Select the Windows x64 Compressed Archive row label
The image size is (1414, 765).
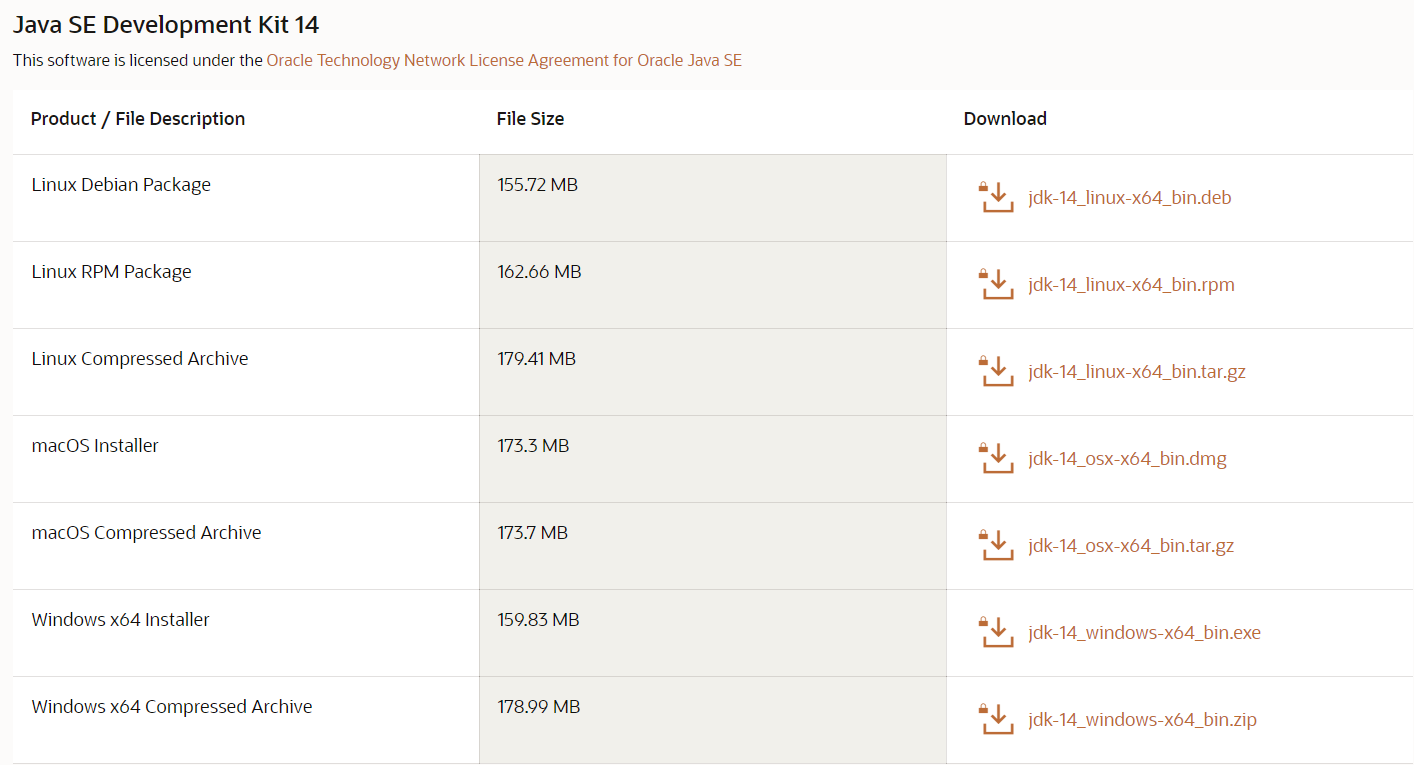(x=172, y=707)
